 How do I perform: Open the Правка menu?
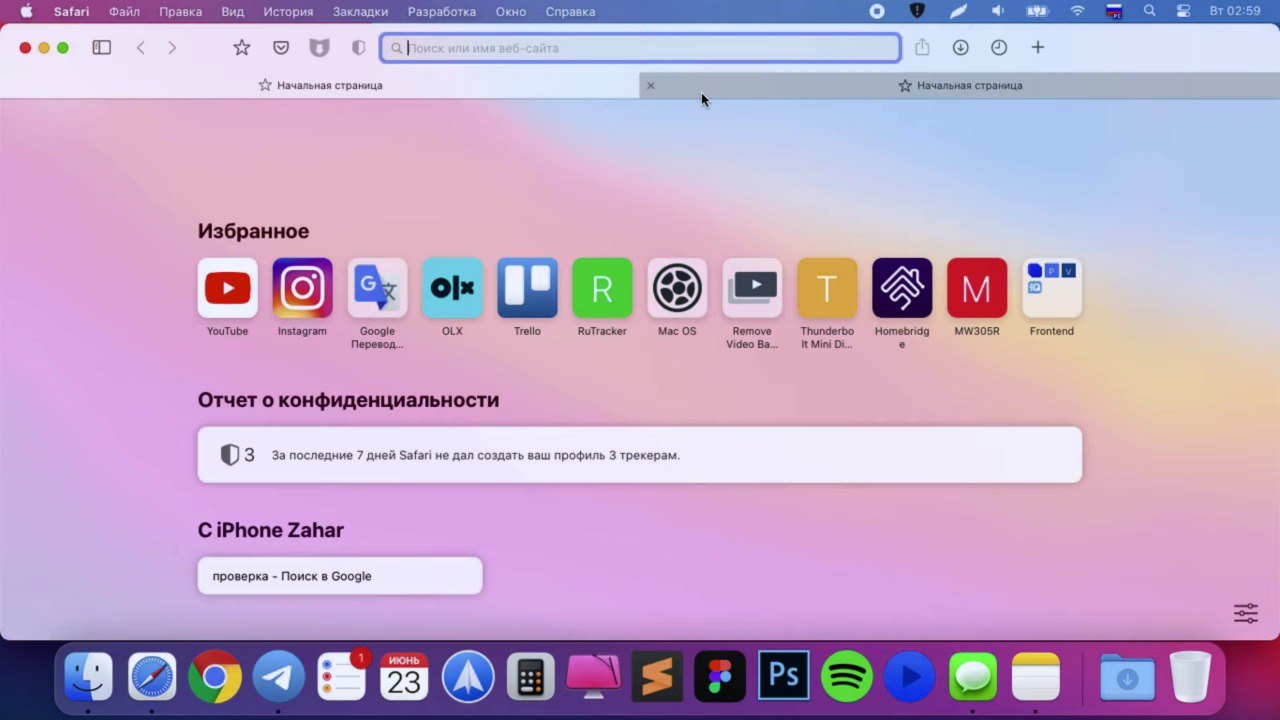tap(180, 12)
